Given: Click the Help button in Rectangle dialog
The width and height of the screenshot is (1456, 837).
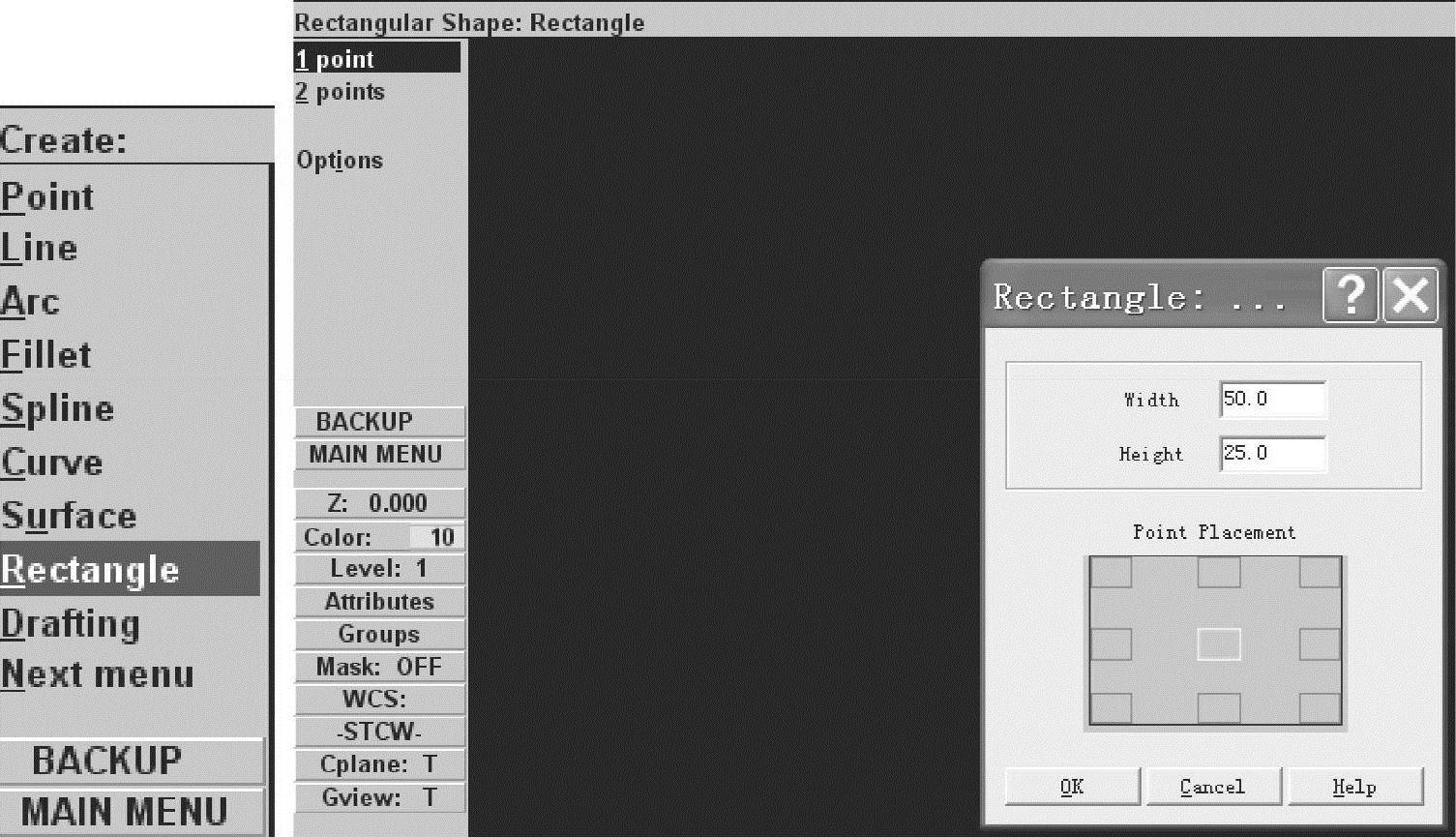Looking at the screenshot, I should 1354,787.
